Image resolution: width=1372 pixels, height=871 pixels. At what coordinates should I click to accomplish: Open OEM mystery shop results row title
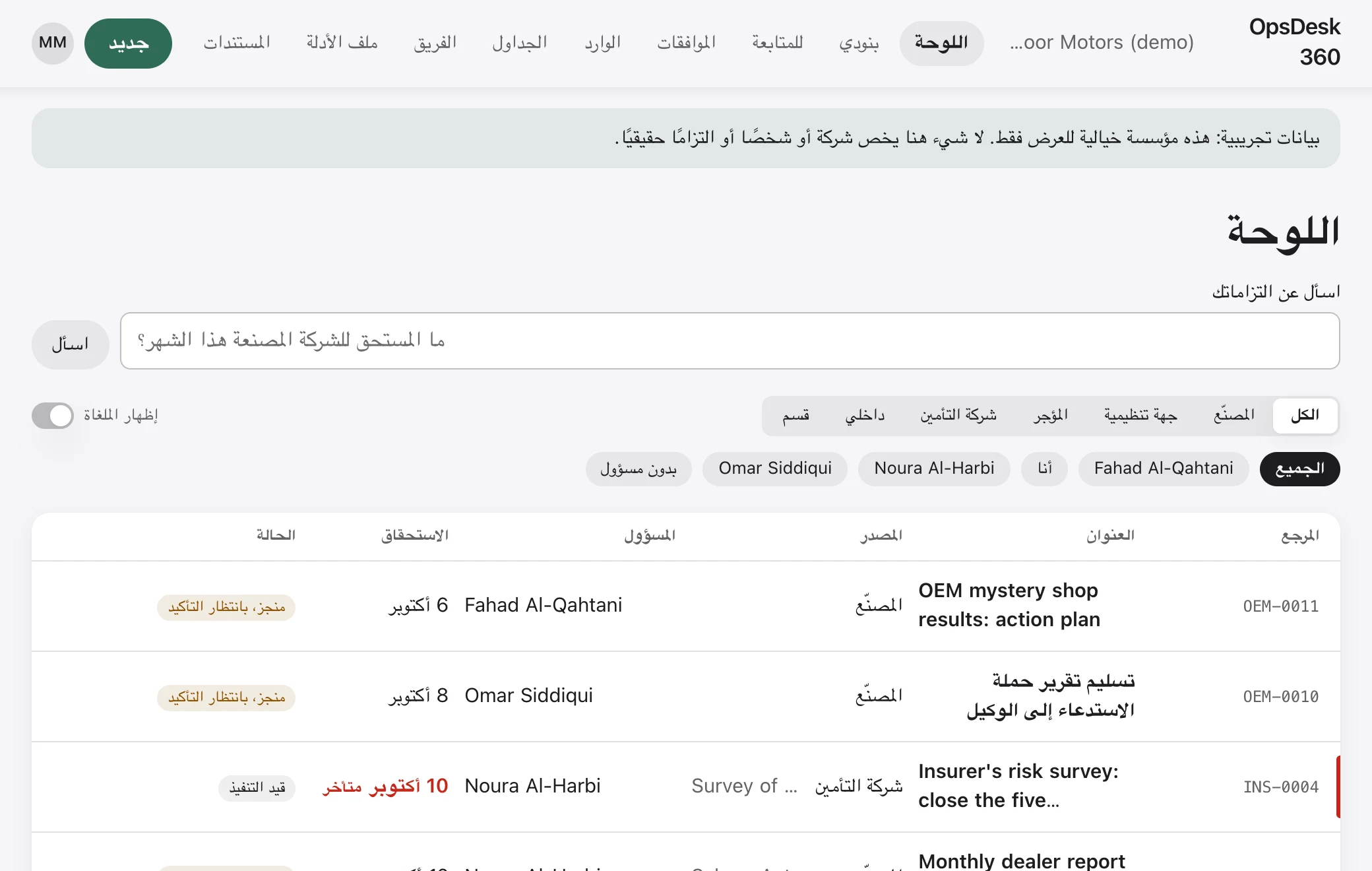click(1009, 605)
